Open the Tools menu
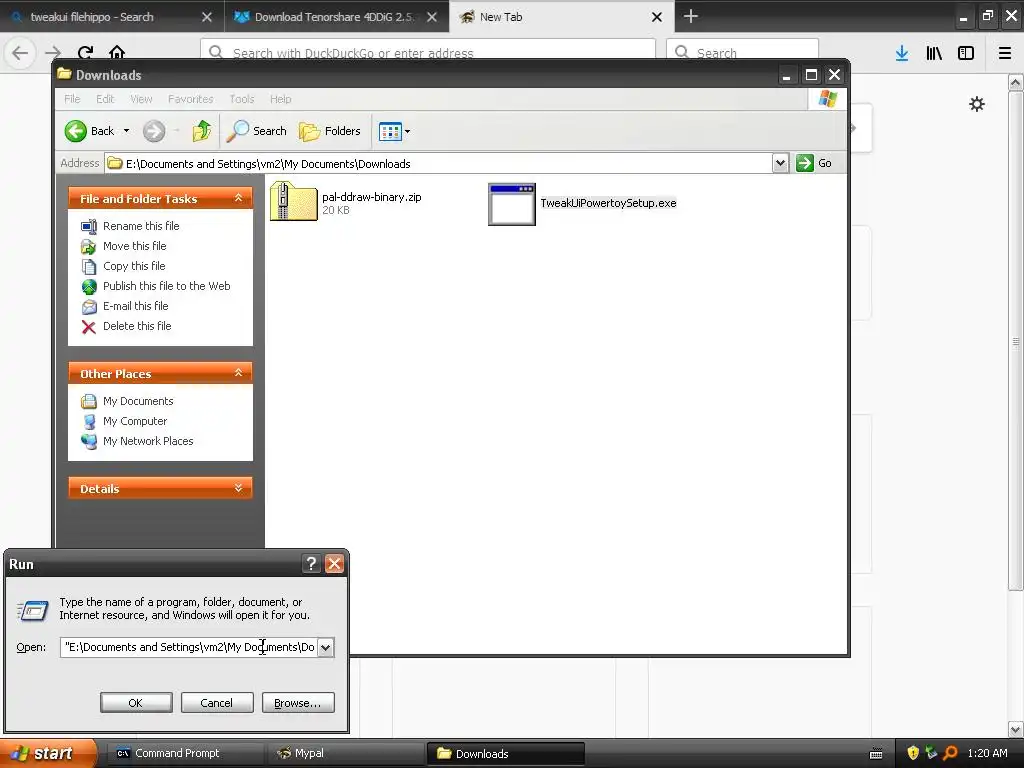Image resolution: width=1024 pixels, height=768 pixels. (242, 99)
